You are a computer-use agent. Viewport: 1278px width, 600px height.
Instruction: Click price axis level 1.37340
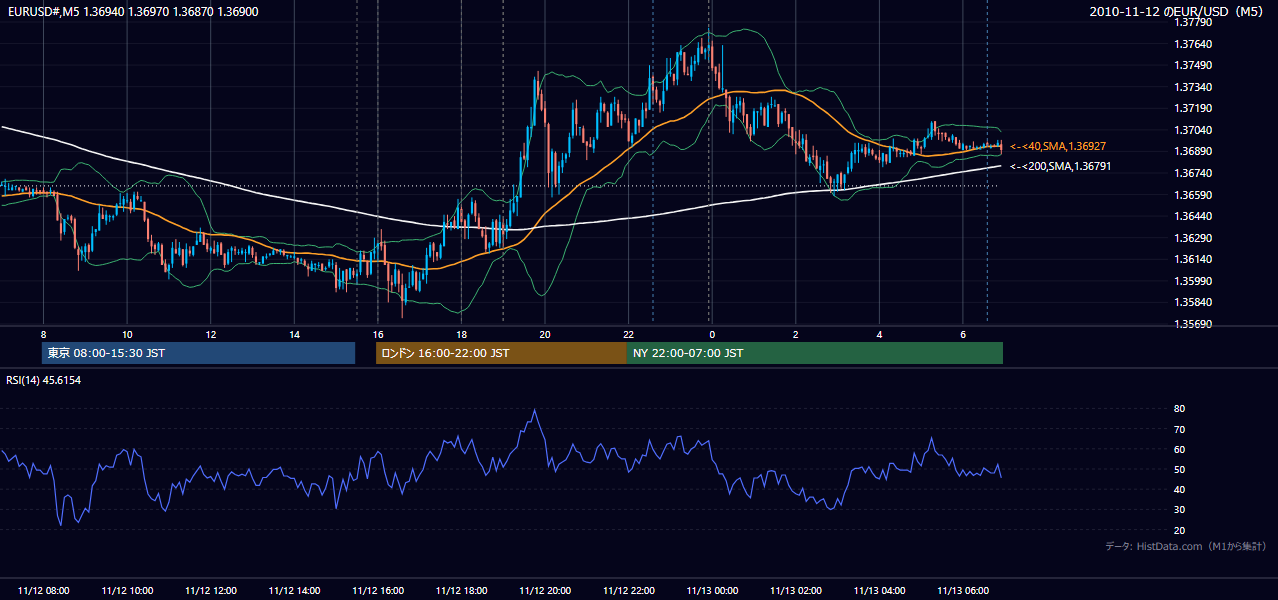(x=1194, y=87)
